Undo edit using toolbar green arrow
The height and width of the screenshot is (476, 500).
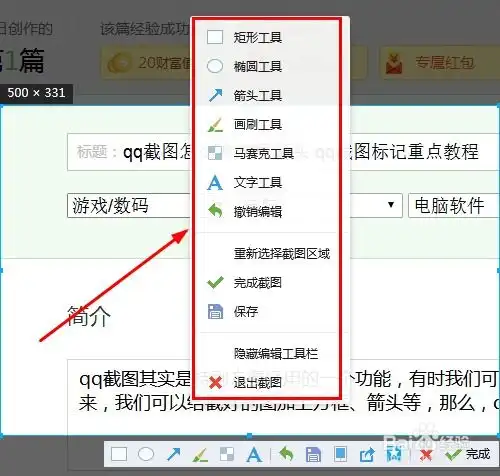tap(287, 454)
